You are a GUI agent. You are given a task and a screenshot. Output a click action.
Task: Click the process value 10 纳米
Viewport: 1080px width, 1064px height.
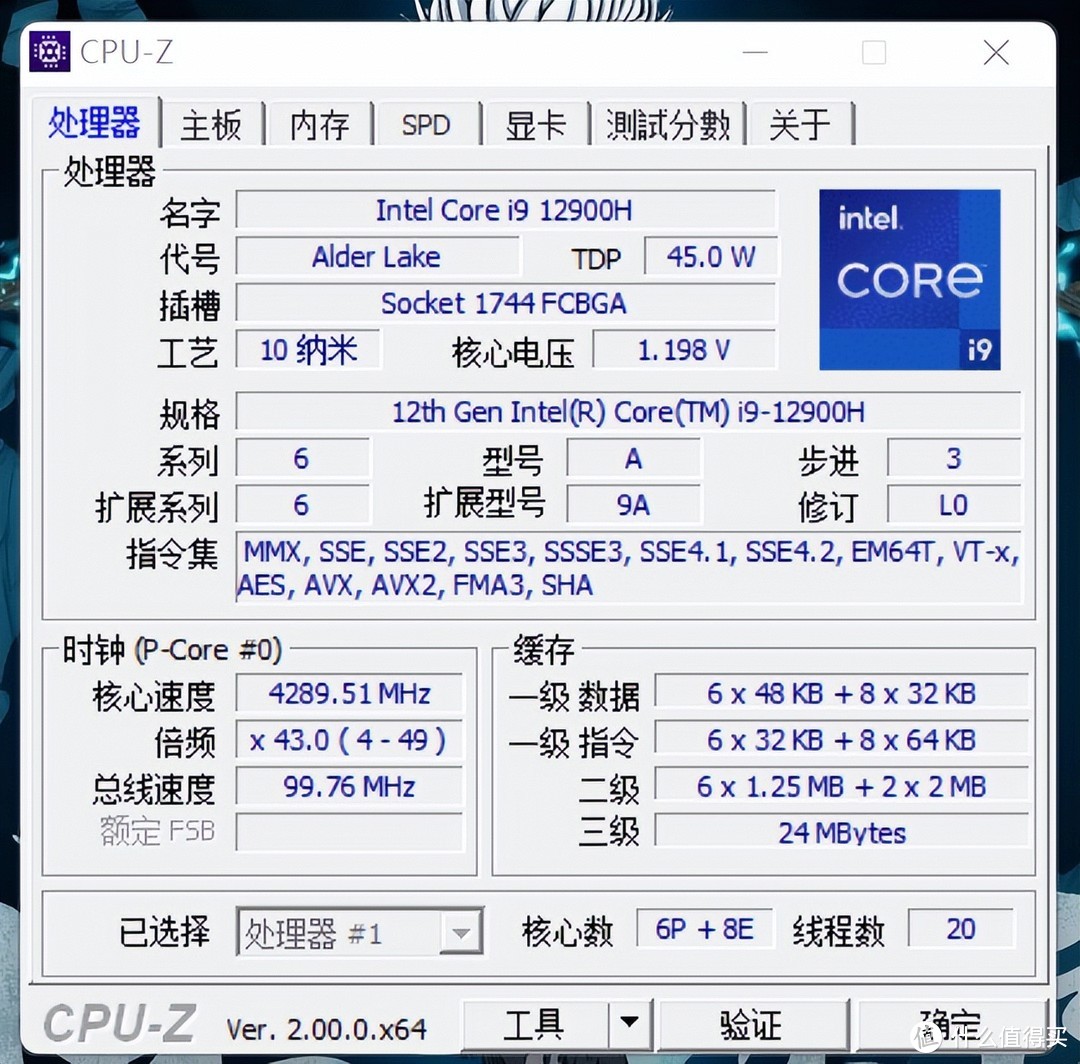(x=308, y=350)
